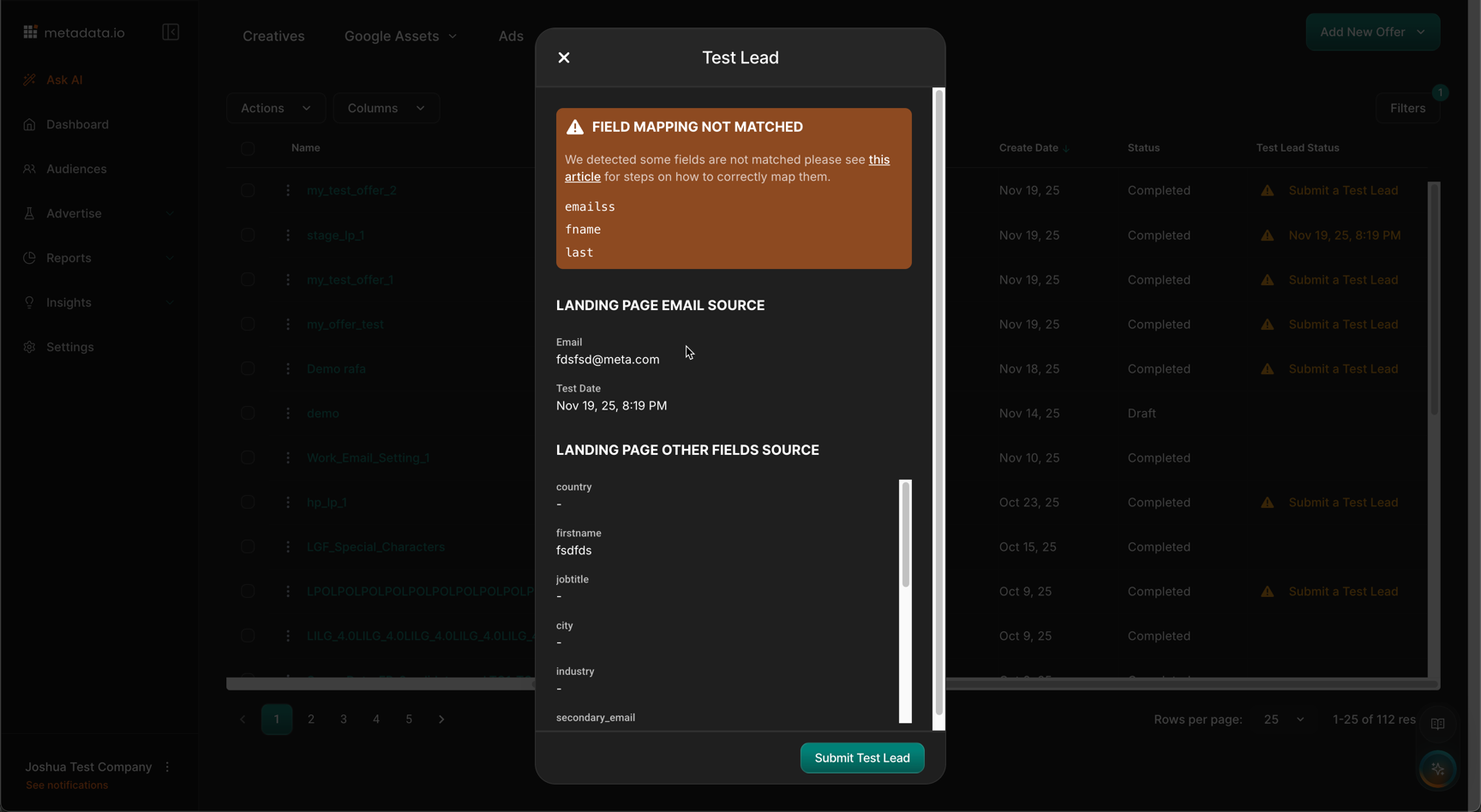Select checkbox for my_test_offer_1 row
The height and width of the screenshot is (812, 1481).
248,280
